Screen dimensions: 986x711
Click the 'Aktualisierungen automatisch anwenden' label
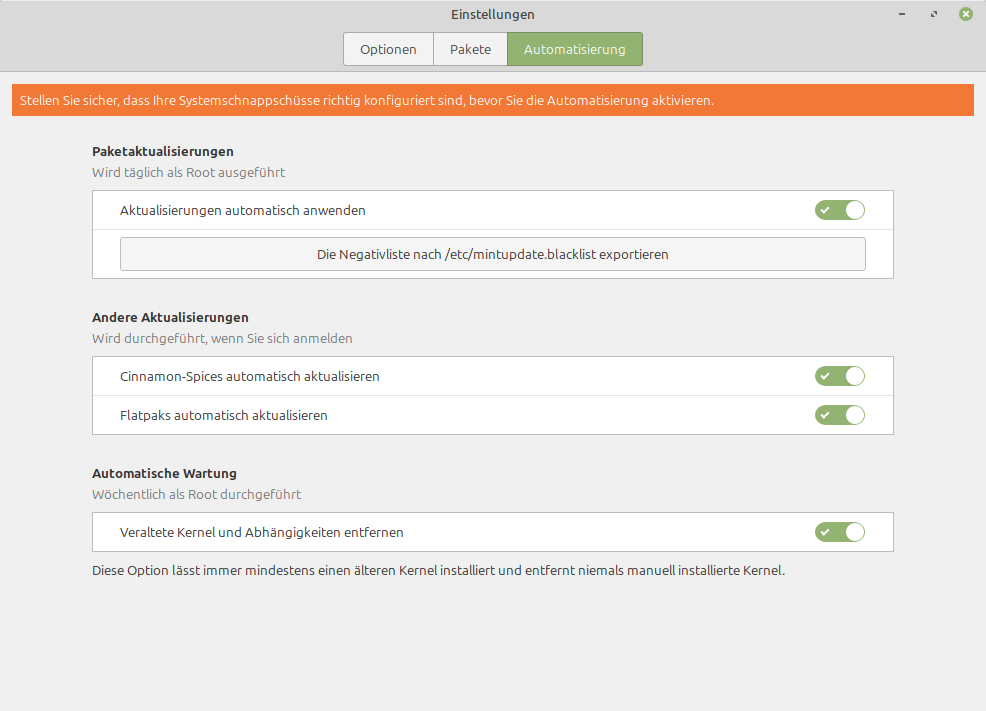242,211
